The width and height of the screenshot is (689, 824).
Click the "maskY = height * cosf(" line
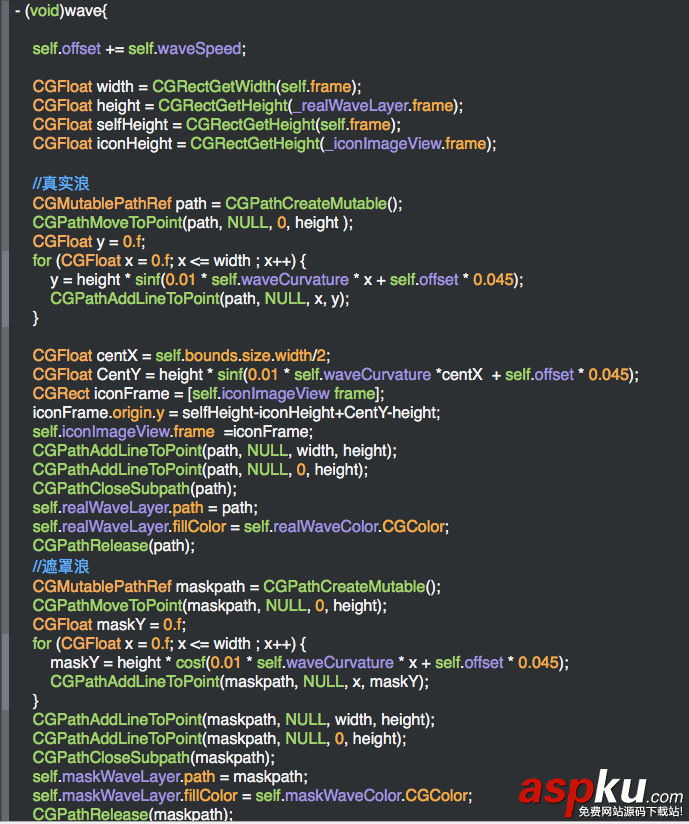[310, 663]
